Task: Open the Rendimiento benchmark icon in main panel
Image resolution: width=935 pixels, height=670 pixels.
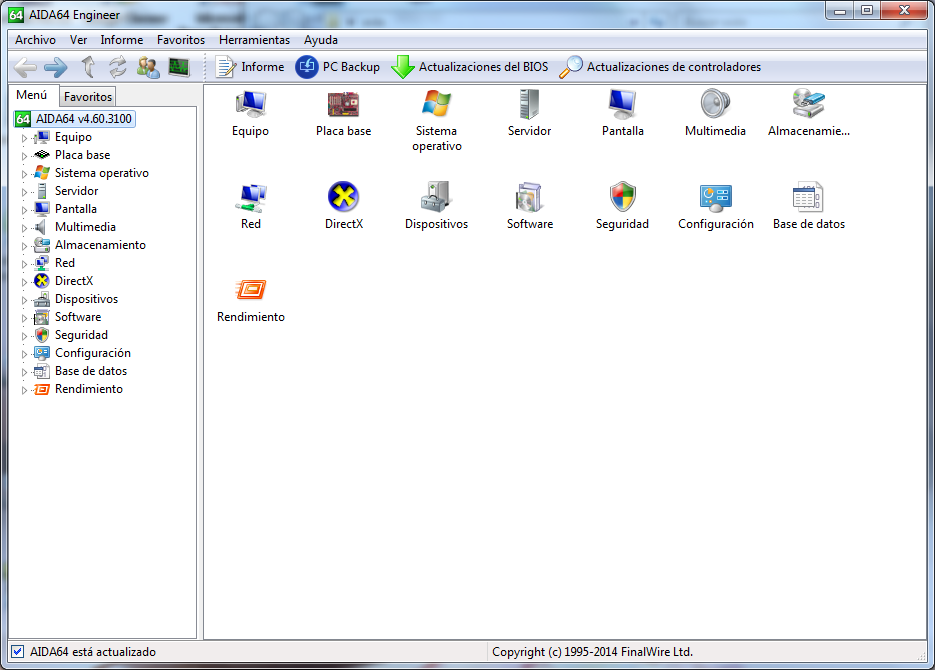Action: coord(250,290)
